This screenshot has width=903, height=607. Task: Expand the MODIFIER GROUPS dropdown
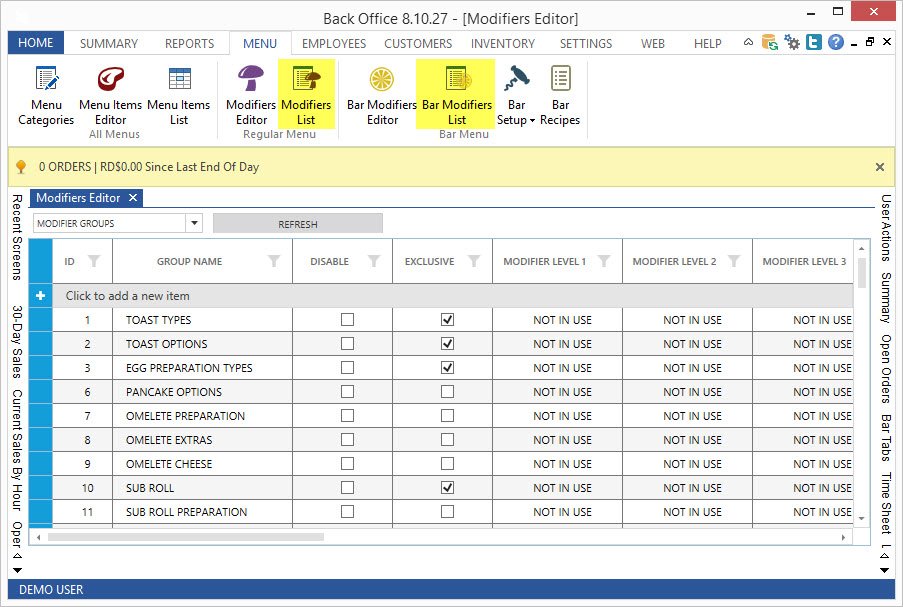[x=195, y=224]
